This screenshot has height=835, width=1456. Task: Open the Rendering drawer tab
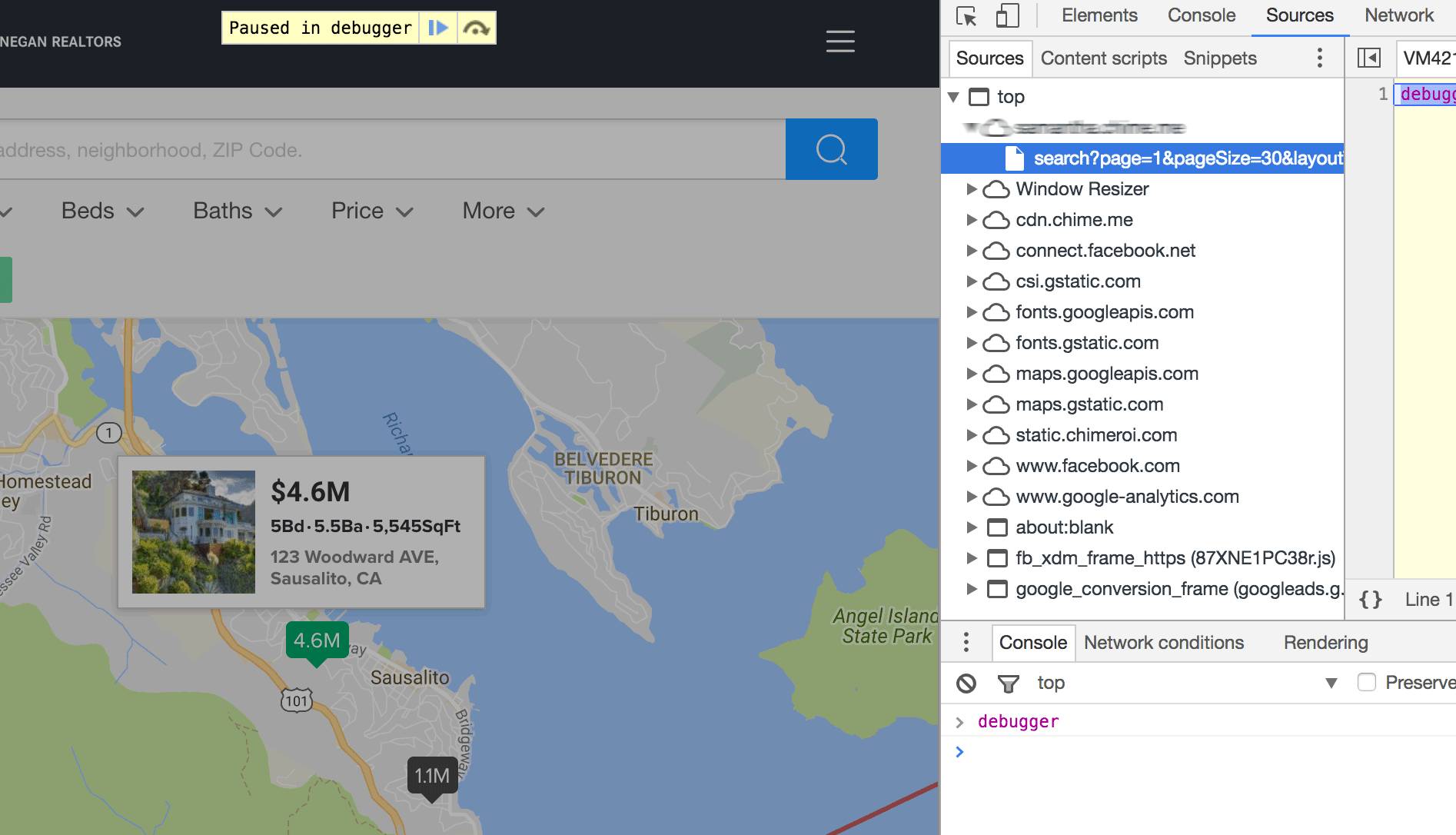tap(1326, 643)
